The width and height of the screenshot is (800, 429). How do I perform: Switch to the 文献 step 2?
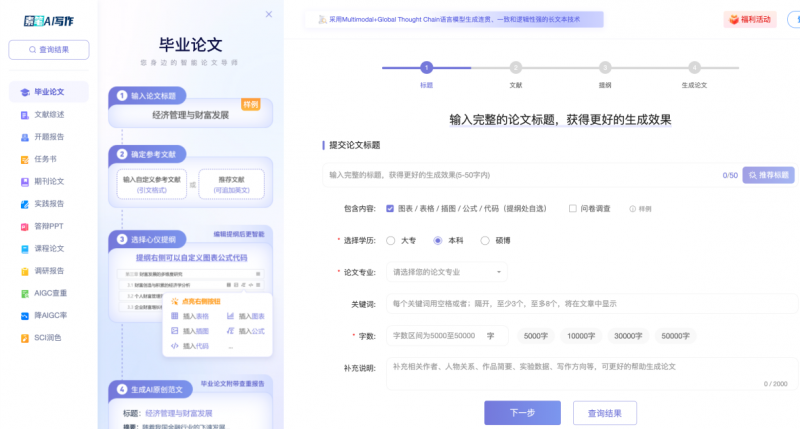click(516, 67)
